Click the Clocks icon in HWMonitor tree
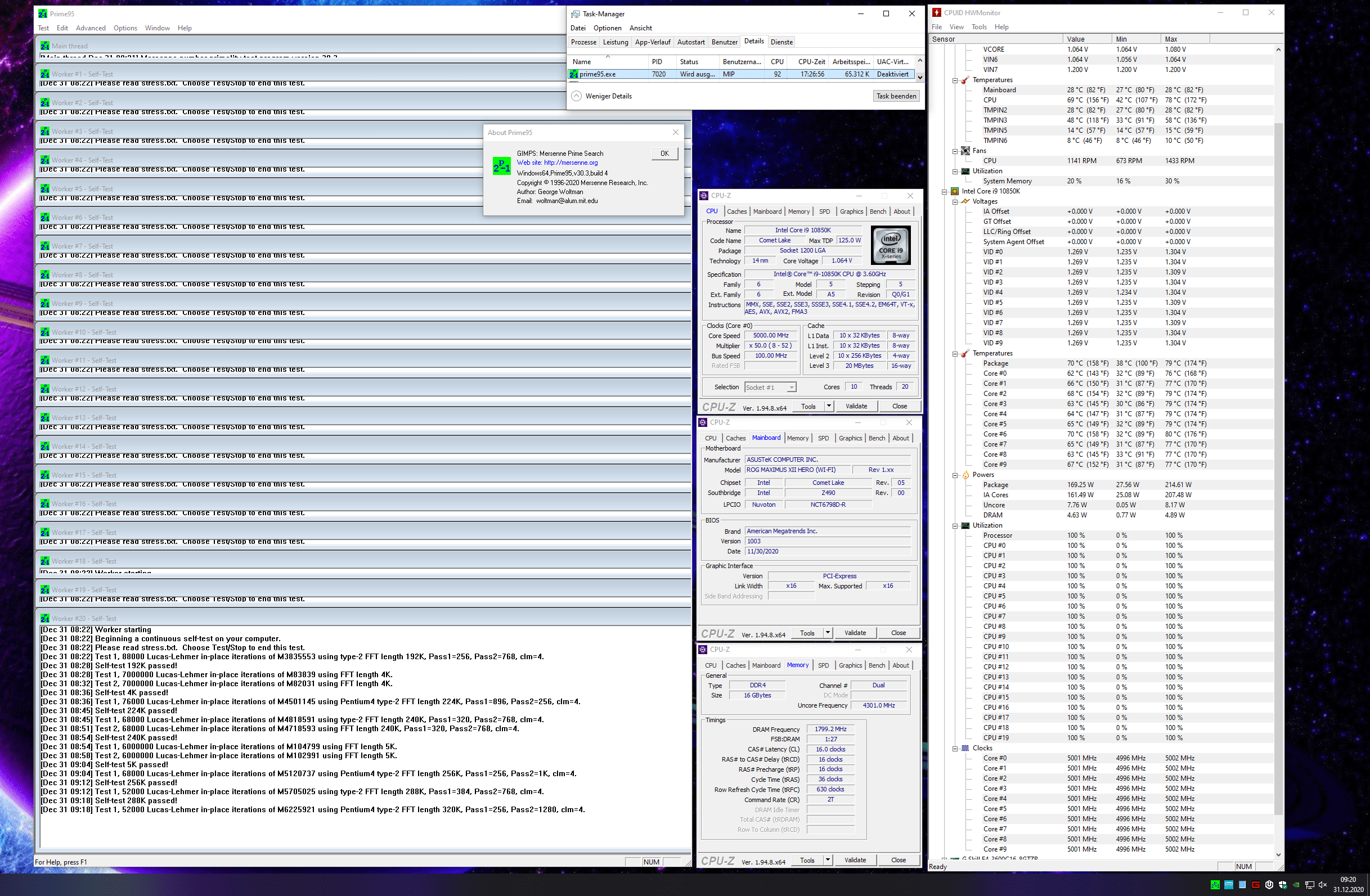Image resolution: width=1370 pixels, height=896 pixels. pyautogui.click(x=965, y=748)
